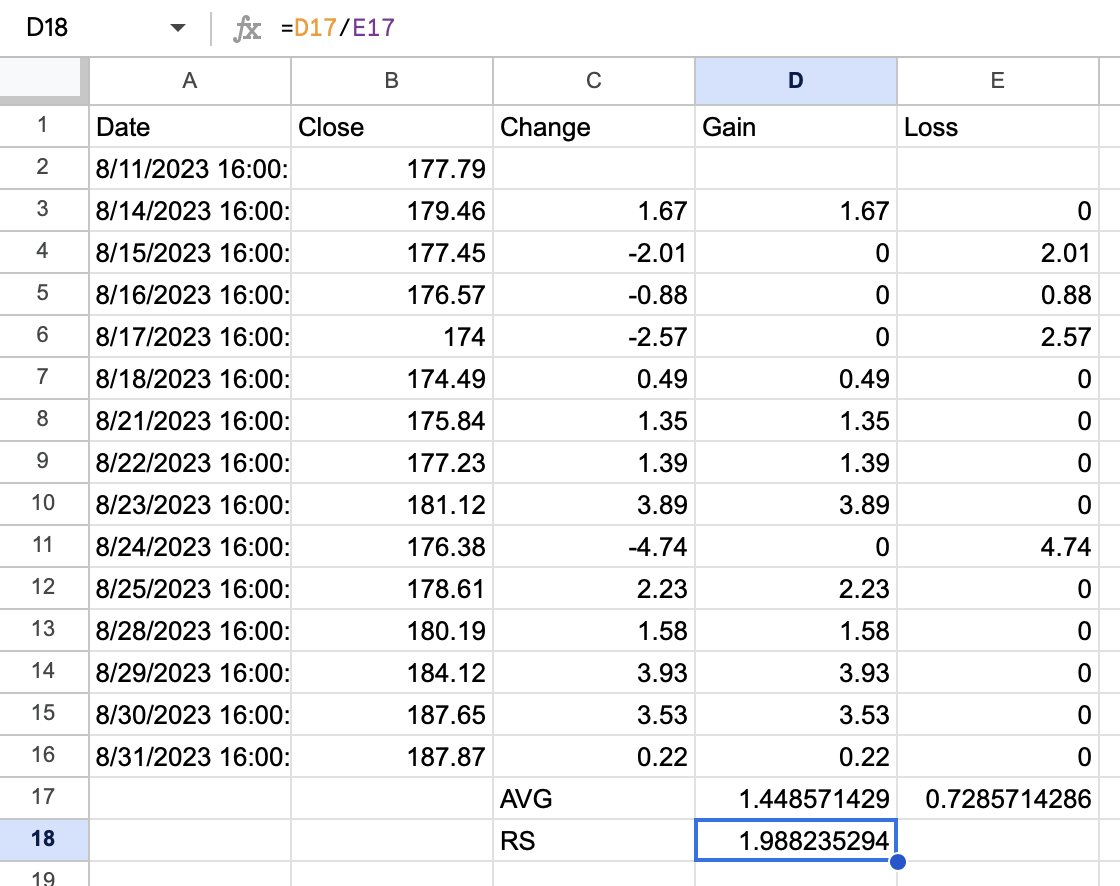Select the column A header

(190, 81)
